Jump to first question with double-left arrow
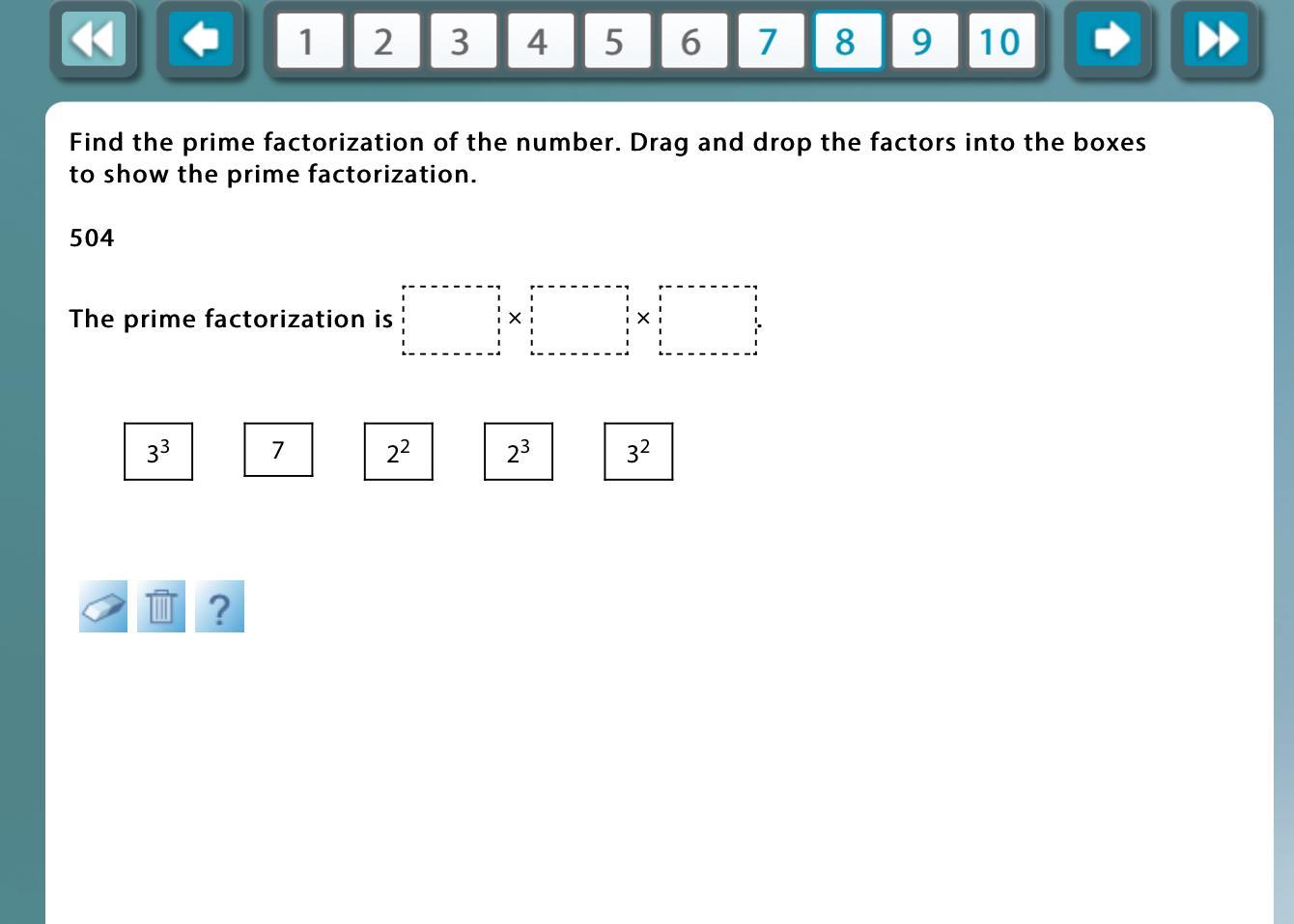The height and width of the screenshot is (924, 1294). tap(94, 41)
